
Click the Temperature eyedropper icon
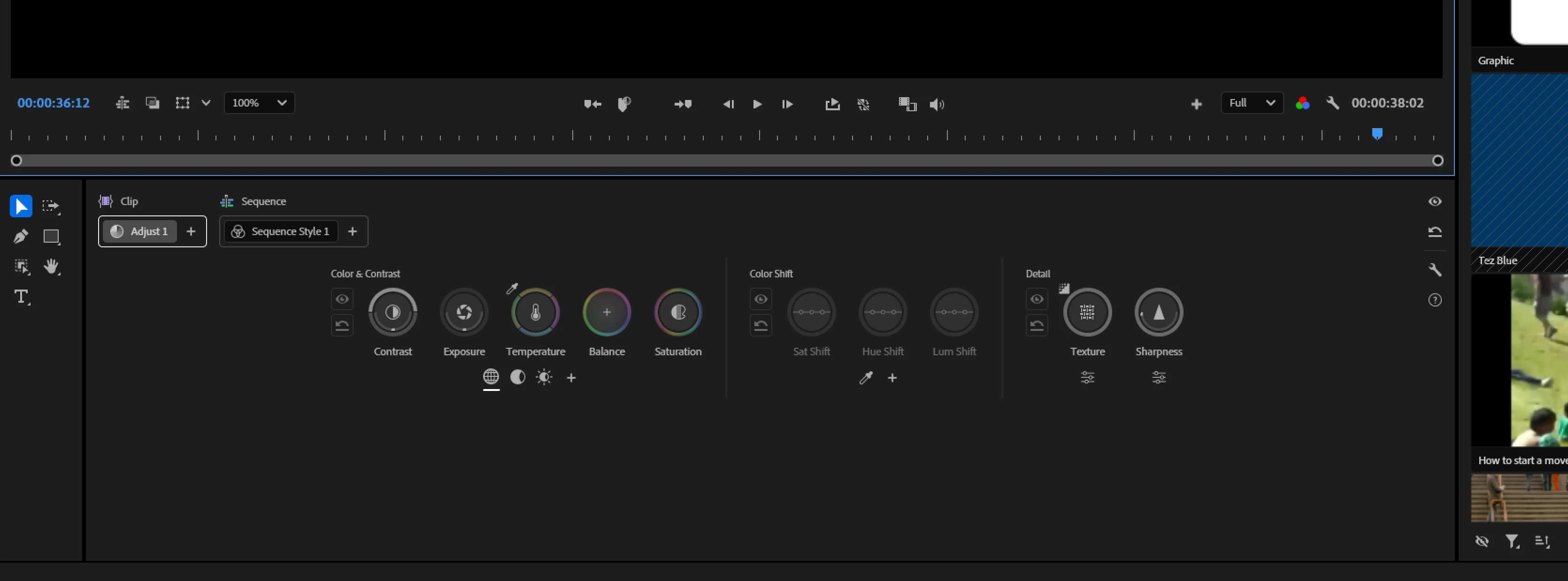pos(512,288)
